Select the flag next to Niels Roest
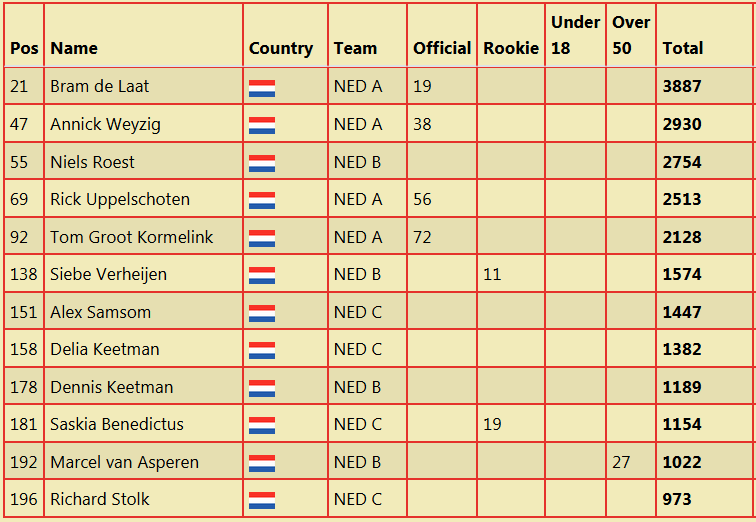 (262, 163)
